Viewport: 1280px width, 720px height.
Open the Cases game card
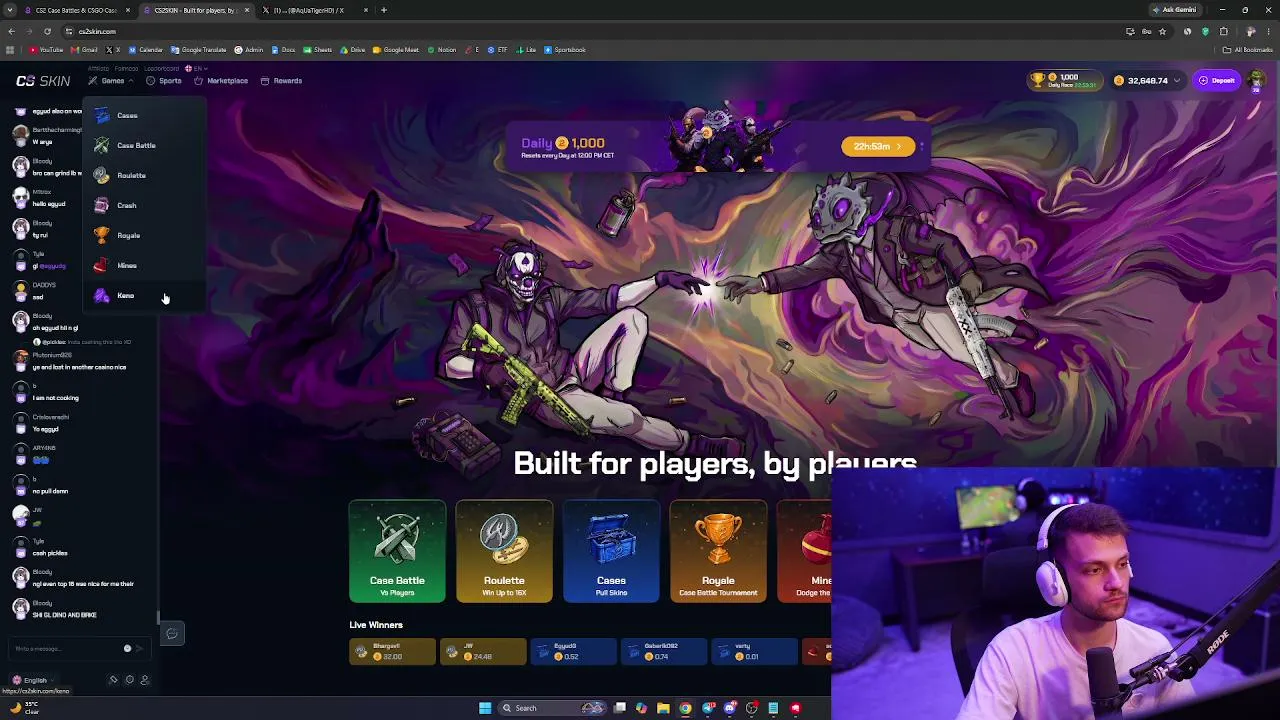point(611,551)
